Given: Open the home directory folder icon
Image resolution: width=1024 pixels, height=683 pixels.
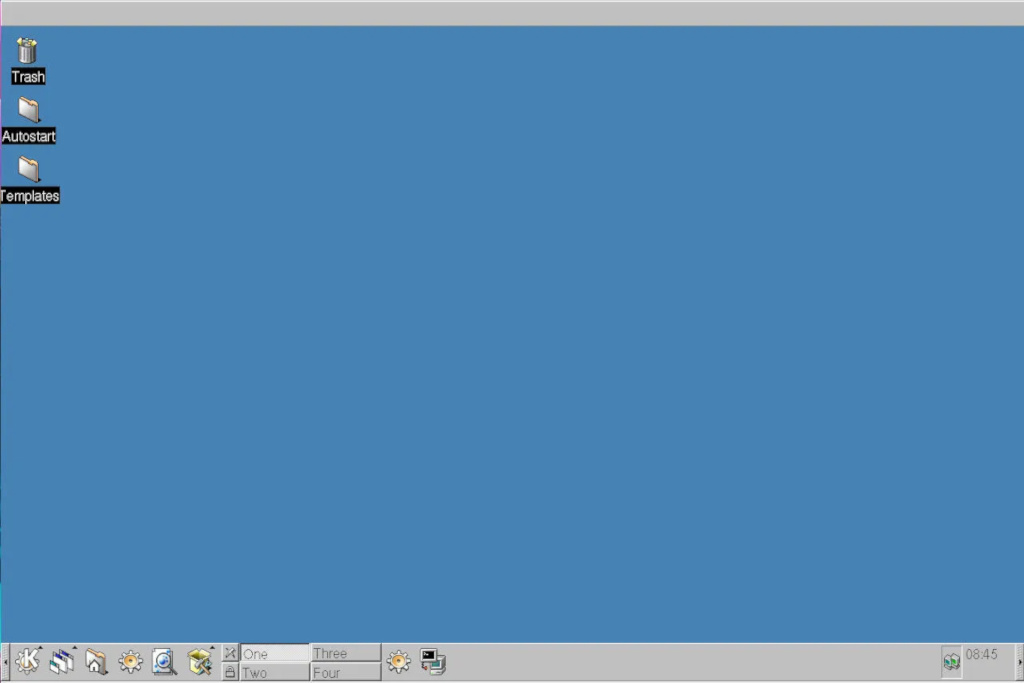Looking at the screenshot, I should click(96, 661).
